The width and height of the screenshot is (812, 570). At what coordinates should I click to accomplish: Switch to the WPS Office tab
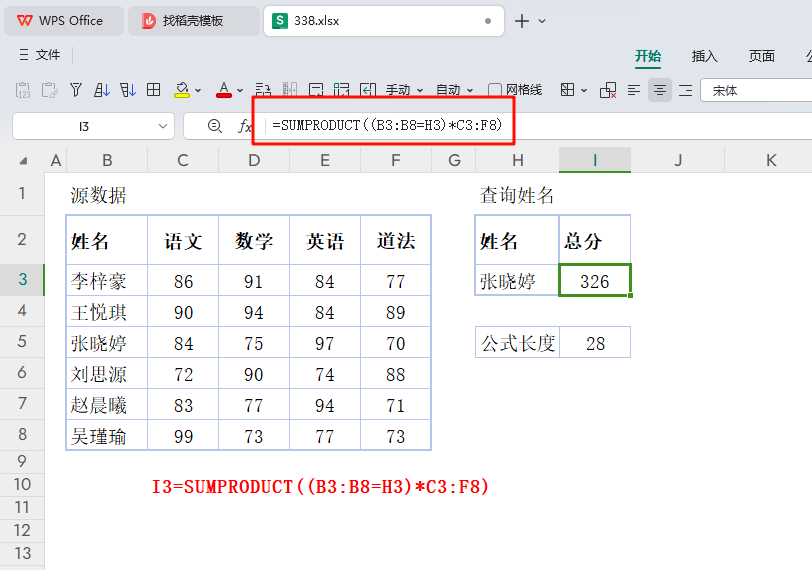pyautogui.click(x=64, y=21)
